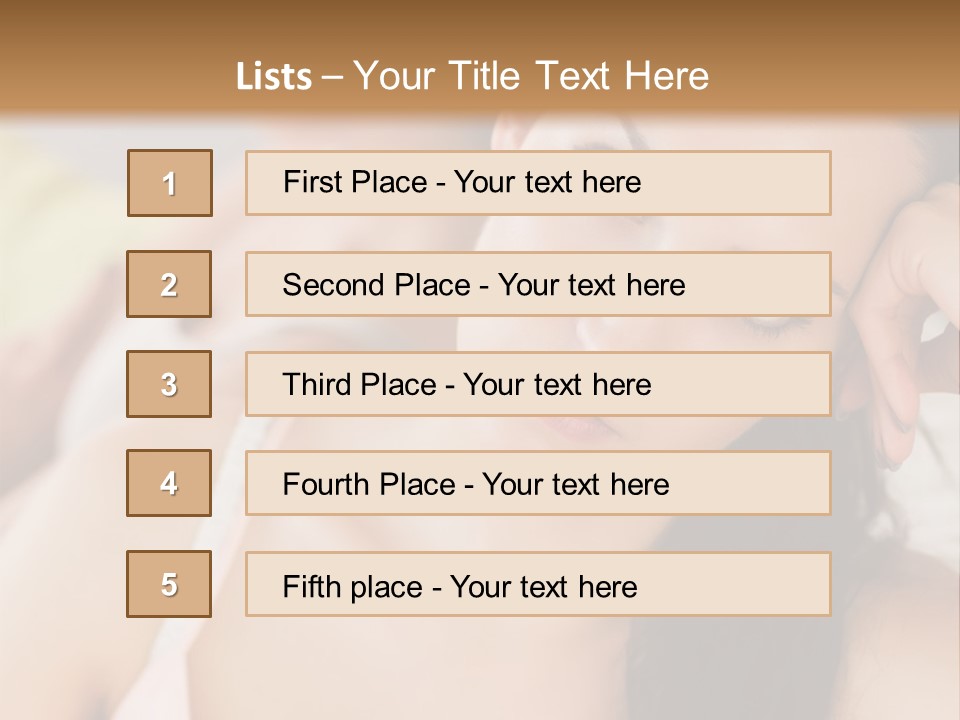Select the number 4 box
Viewport: 960px width, 720px height.
tap(169, 483)
